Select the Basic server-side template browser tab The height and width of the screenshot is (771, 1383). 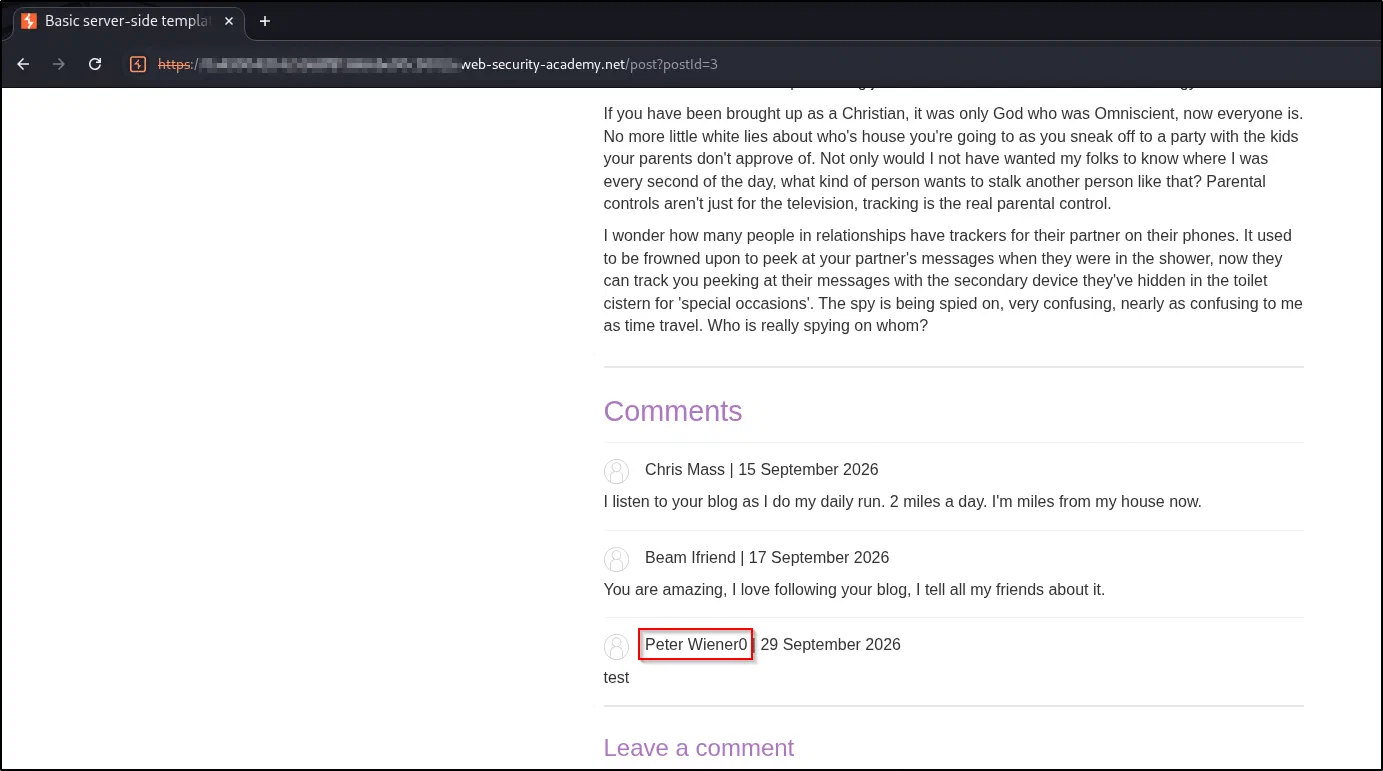[128, 21]
